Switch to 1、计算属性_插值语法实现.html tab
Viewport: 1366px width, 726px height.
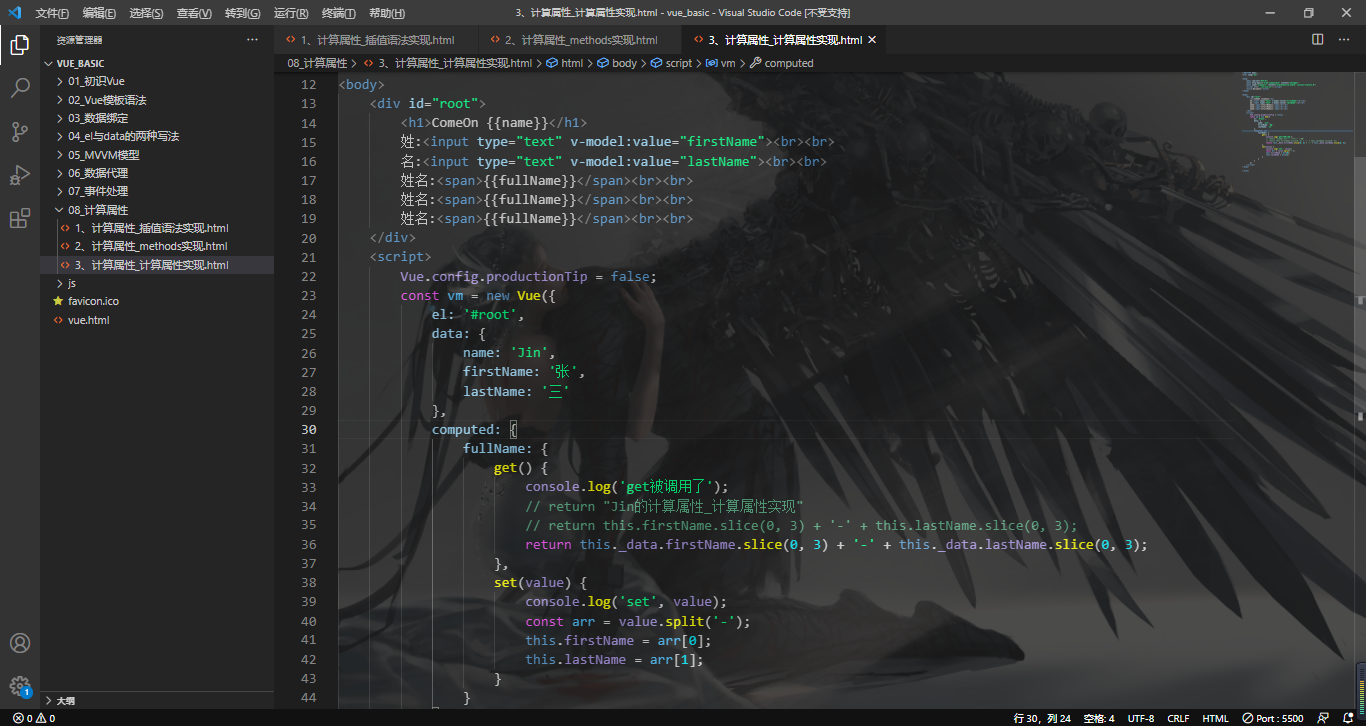click(x=376, y=40)
